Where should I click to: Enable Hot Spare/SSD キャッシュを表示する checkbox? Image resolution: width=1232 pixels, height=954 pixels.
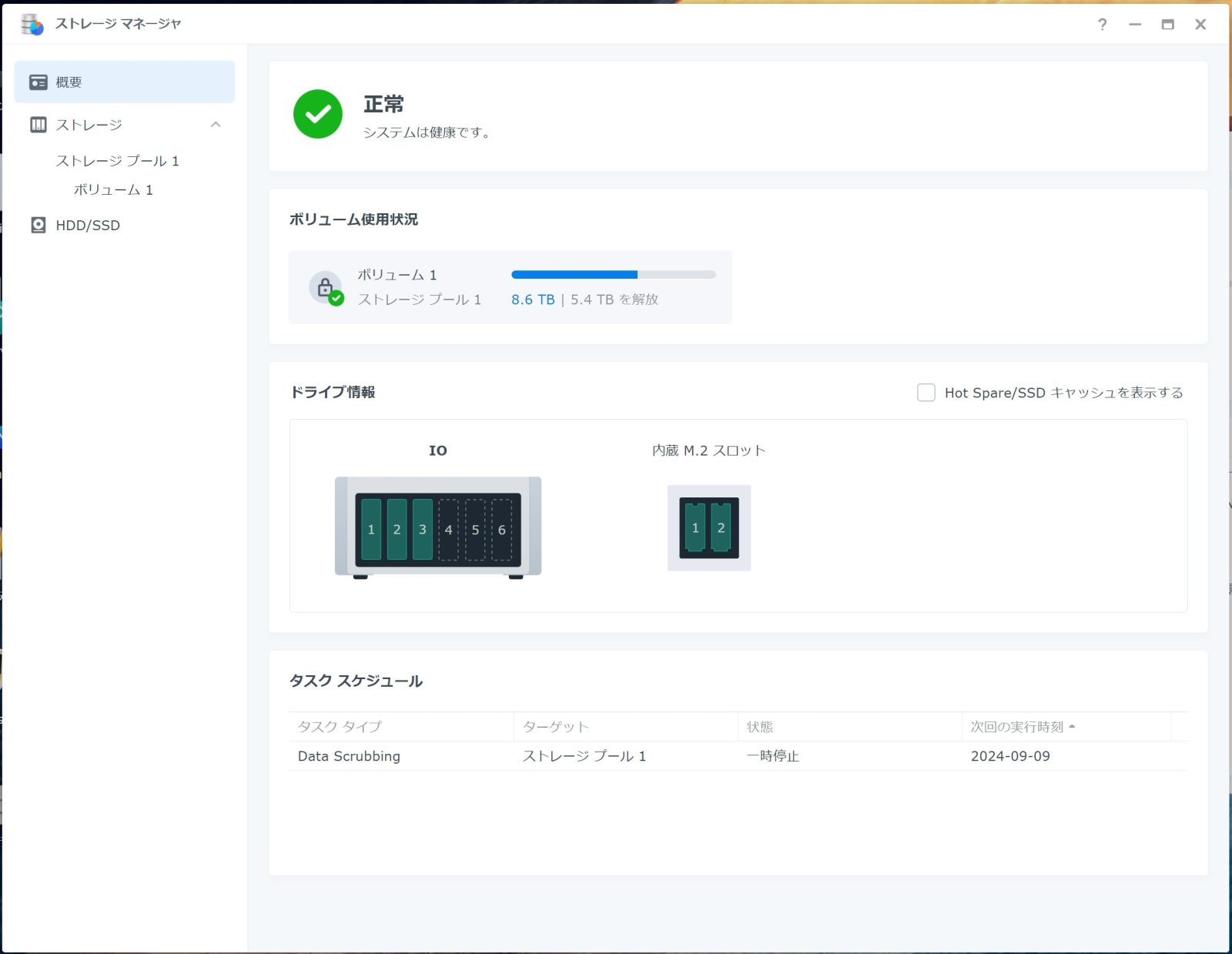point(926,393)
